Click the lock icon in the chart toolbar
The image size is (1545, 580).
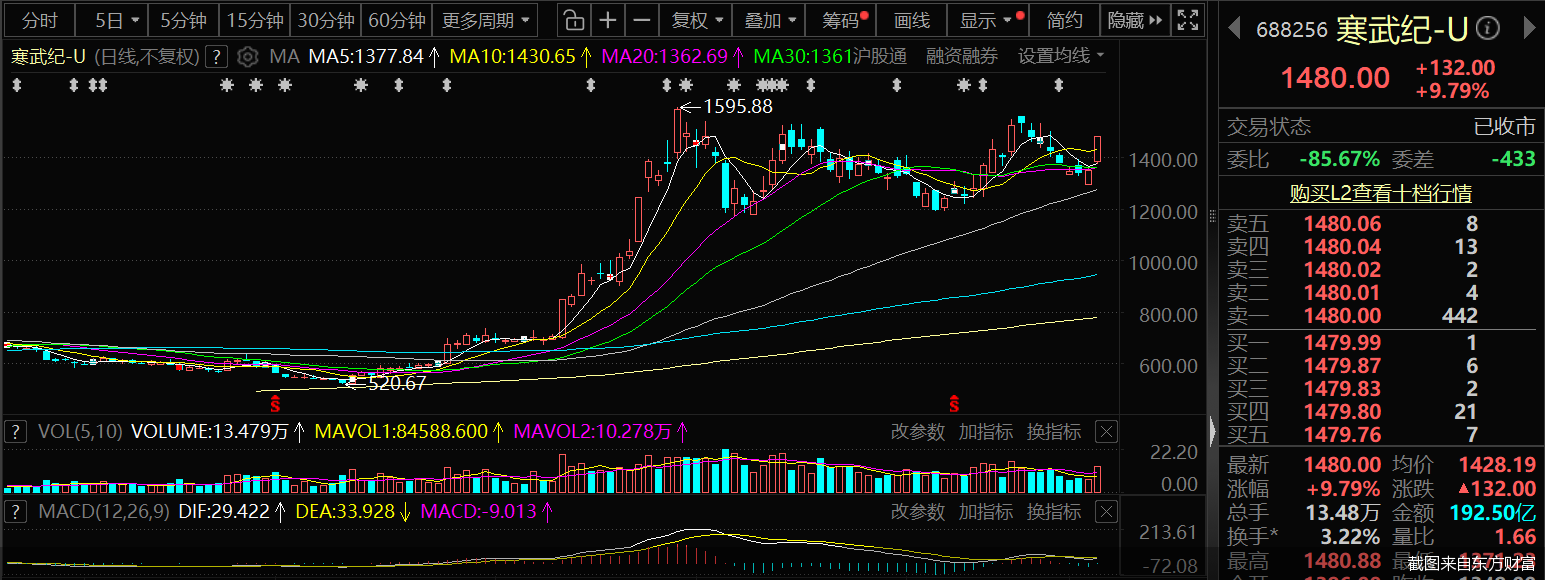click(571, 20)
